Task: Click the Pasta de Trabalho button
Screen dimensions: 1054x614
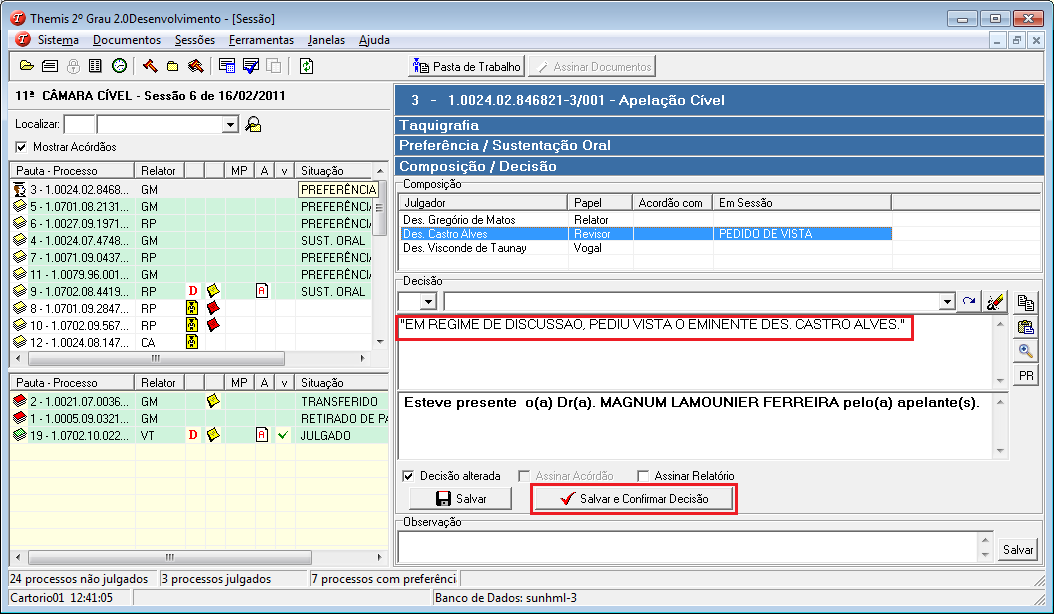Action: (467, 67)
